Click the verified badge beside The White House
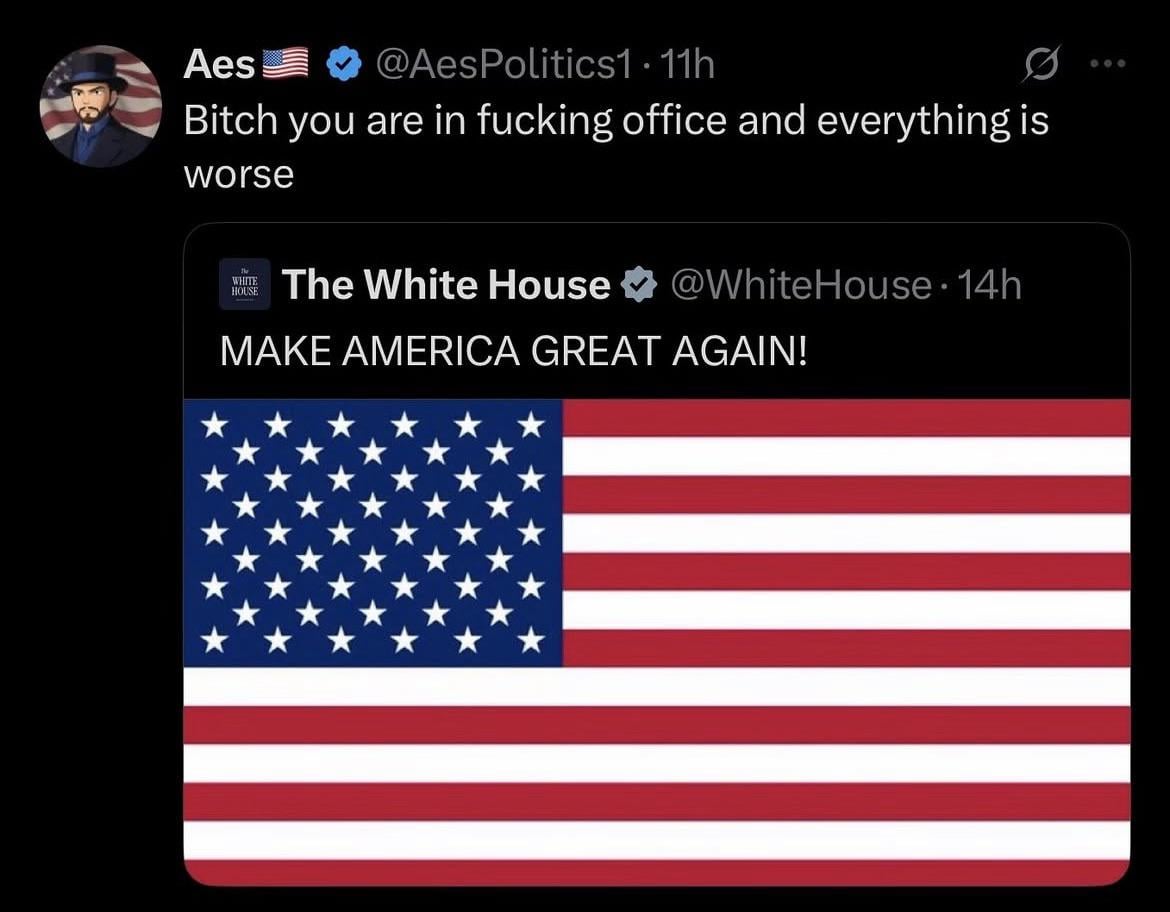The height and width of the screenshot is (912, 1170). pos(637,286)
